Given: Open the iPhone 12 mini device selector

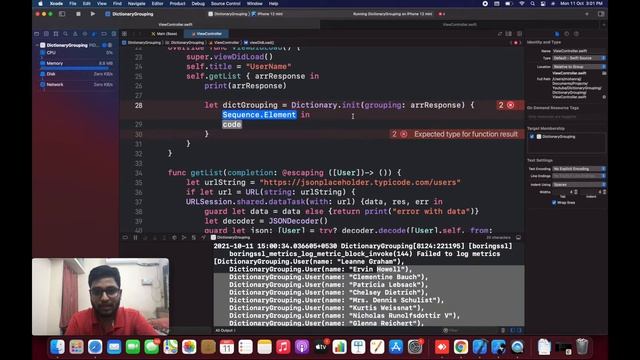Looking at the screenshot, I should [x=267, y=14].
